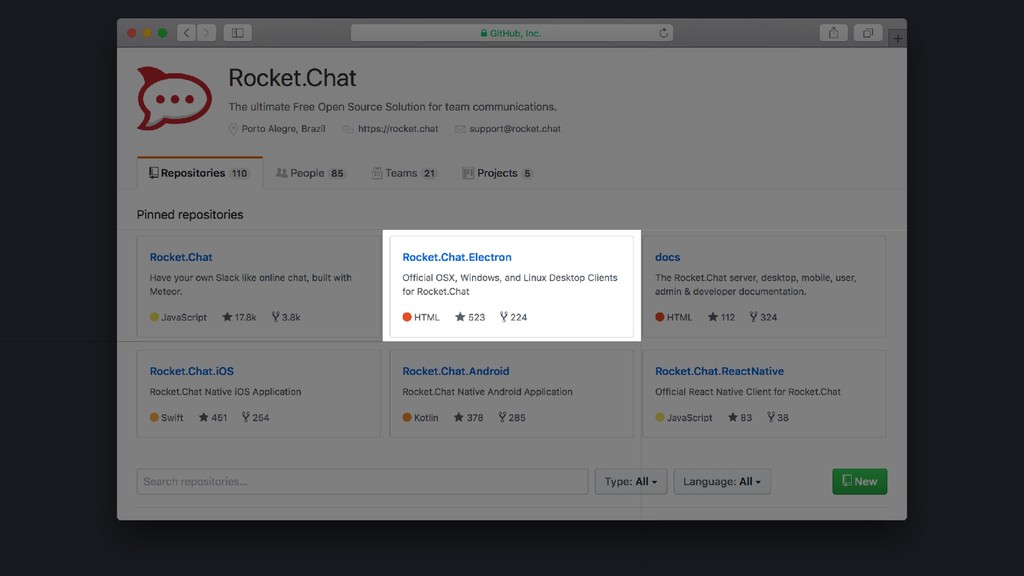Image resolution: width=1024 pixels, height=576 pixels.
Task: Open the Rocket.Chat.ReactNative repository link
Action: 719,371
